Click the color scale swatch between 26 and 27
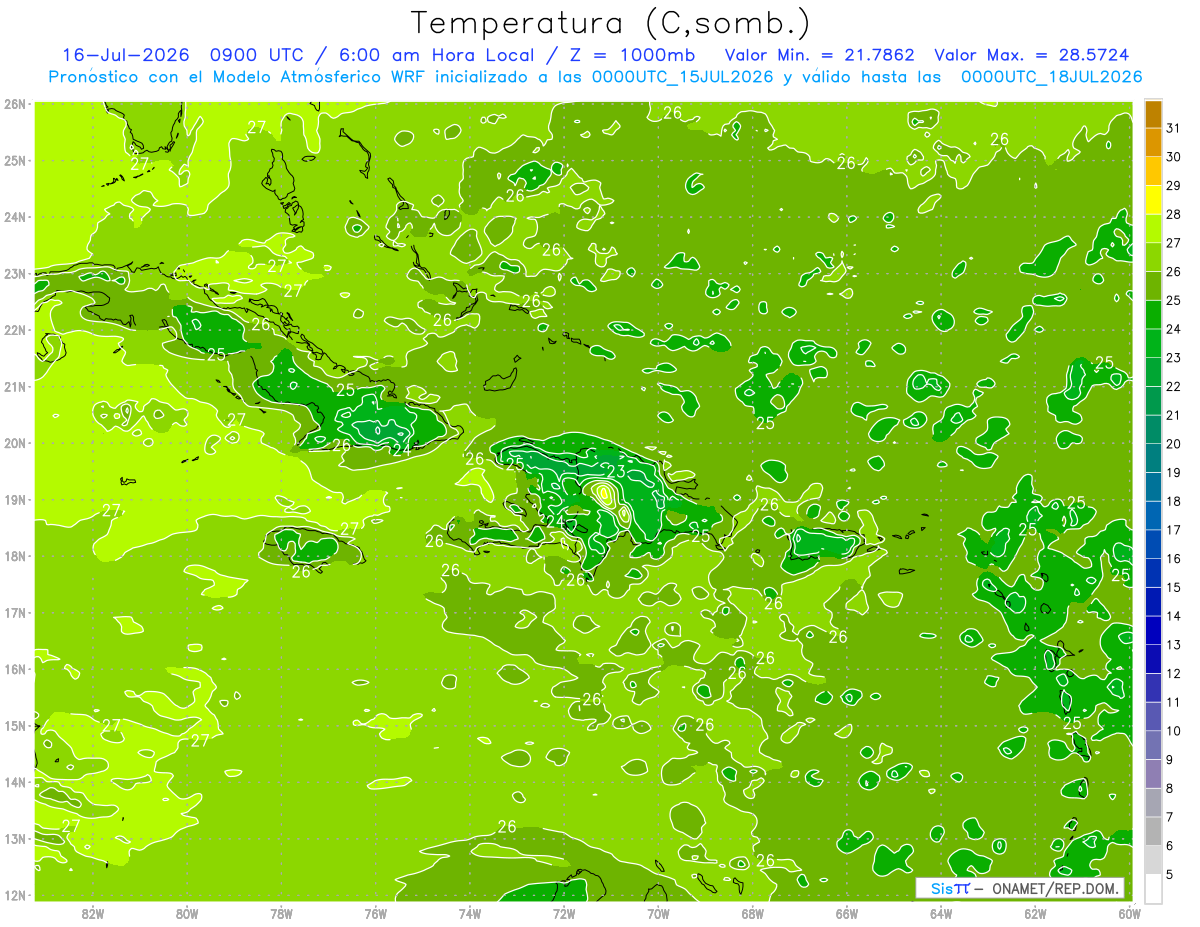Viewport: 1200px width, 927px height. [1153, 257]
